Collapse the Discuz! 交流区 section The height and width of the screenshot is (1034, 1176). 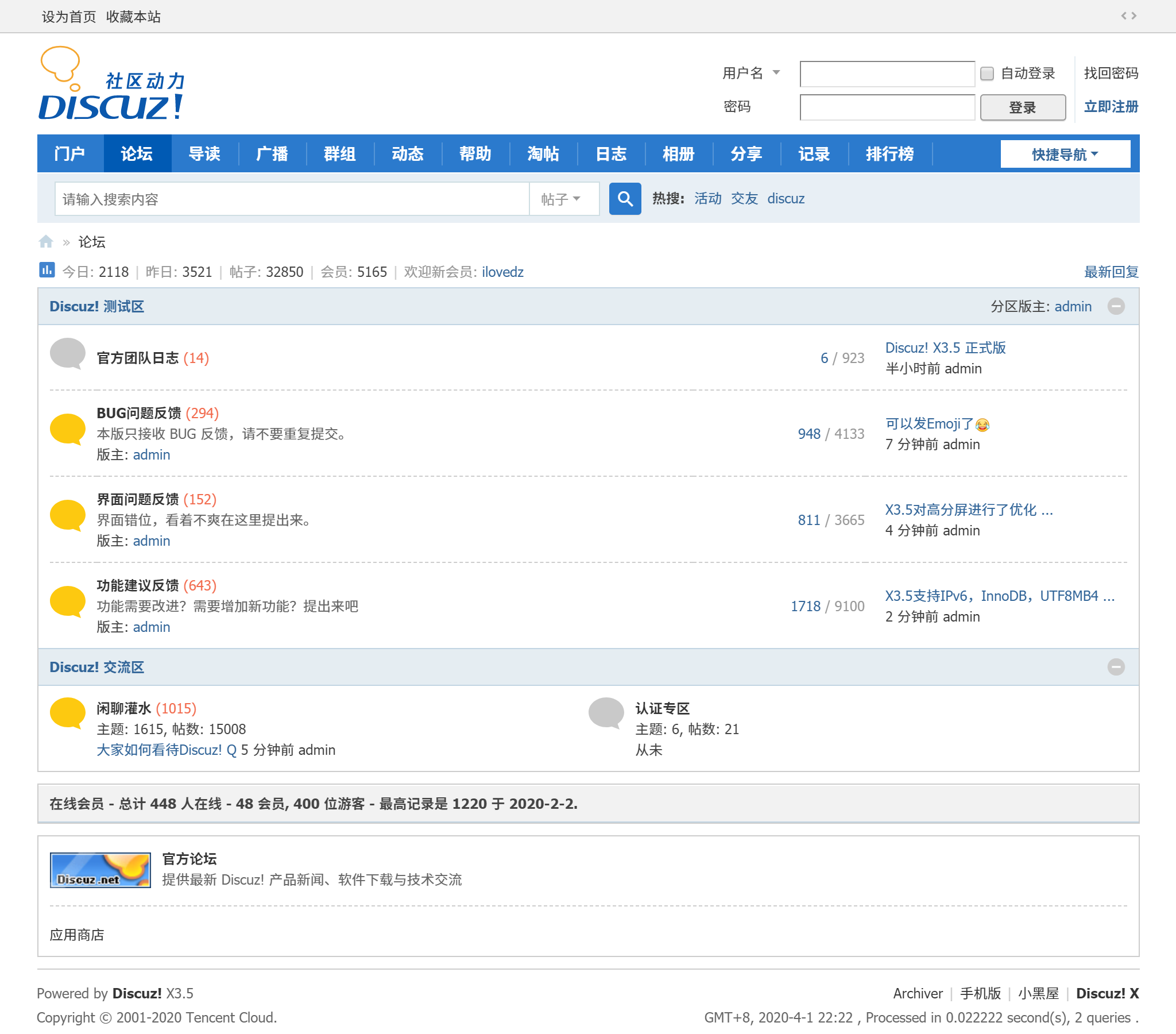click(x=1116, y=667)
